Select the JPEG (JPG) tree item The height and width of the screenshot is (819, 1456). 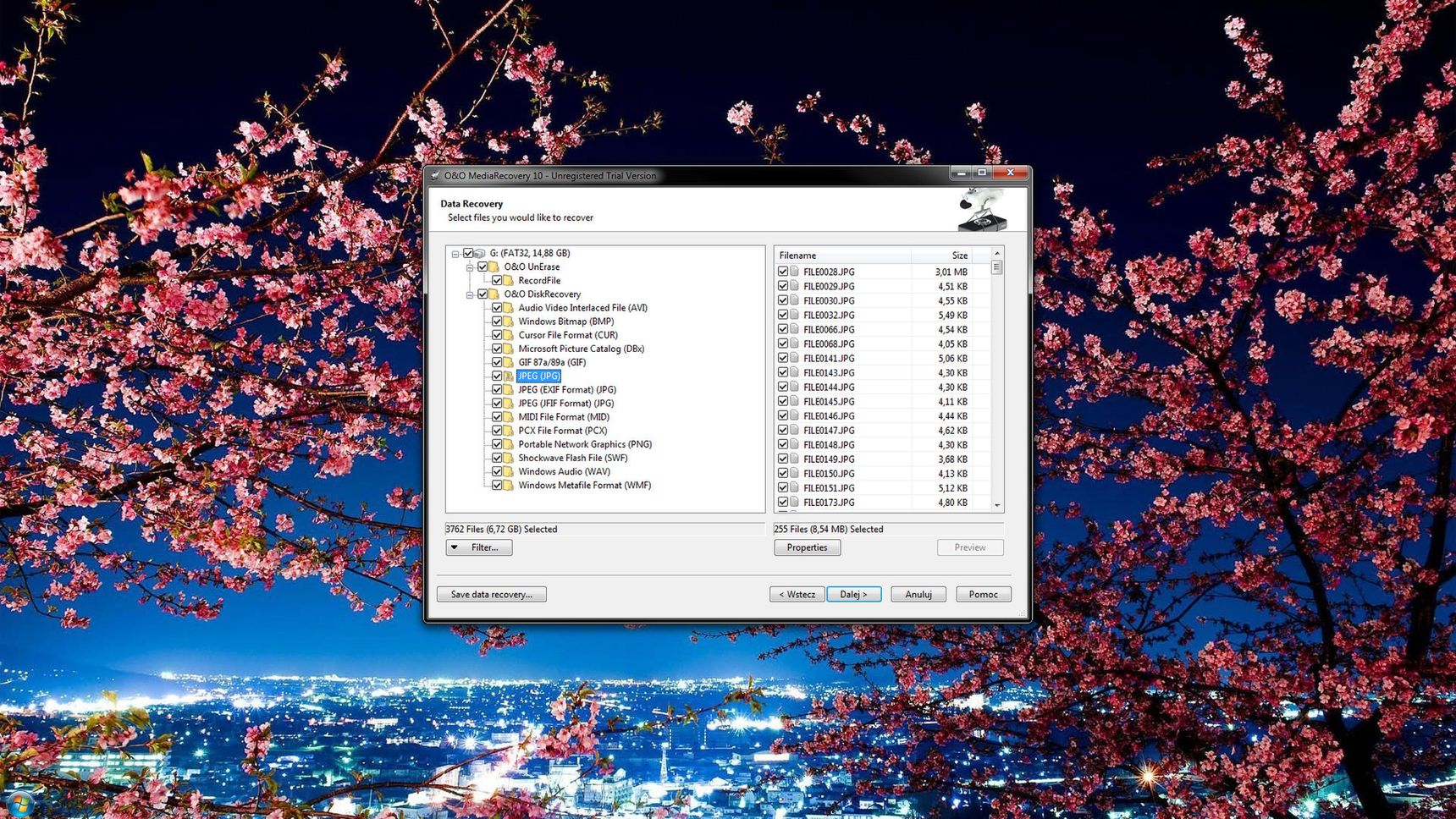(x=538, y=376)
